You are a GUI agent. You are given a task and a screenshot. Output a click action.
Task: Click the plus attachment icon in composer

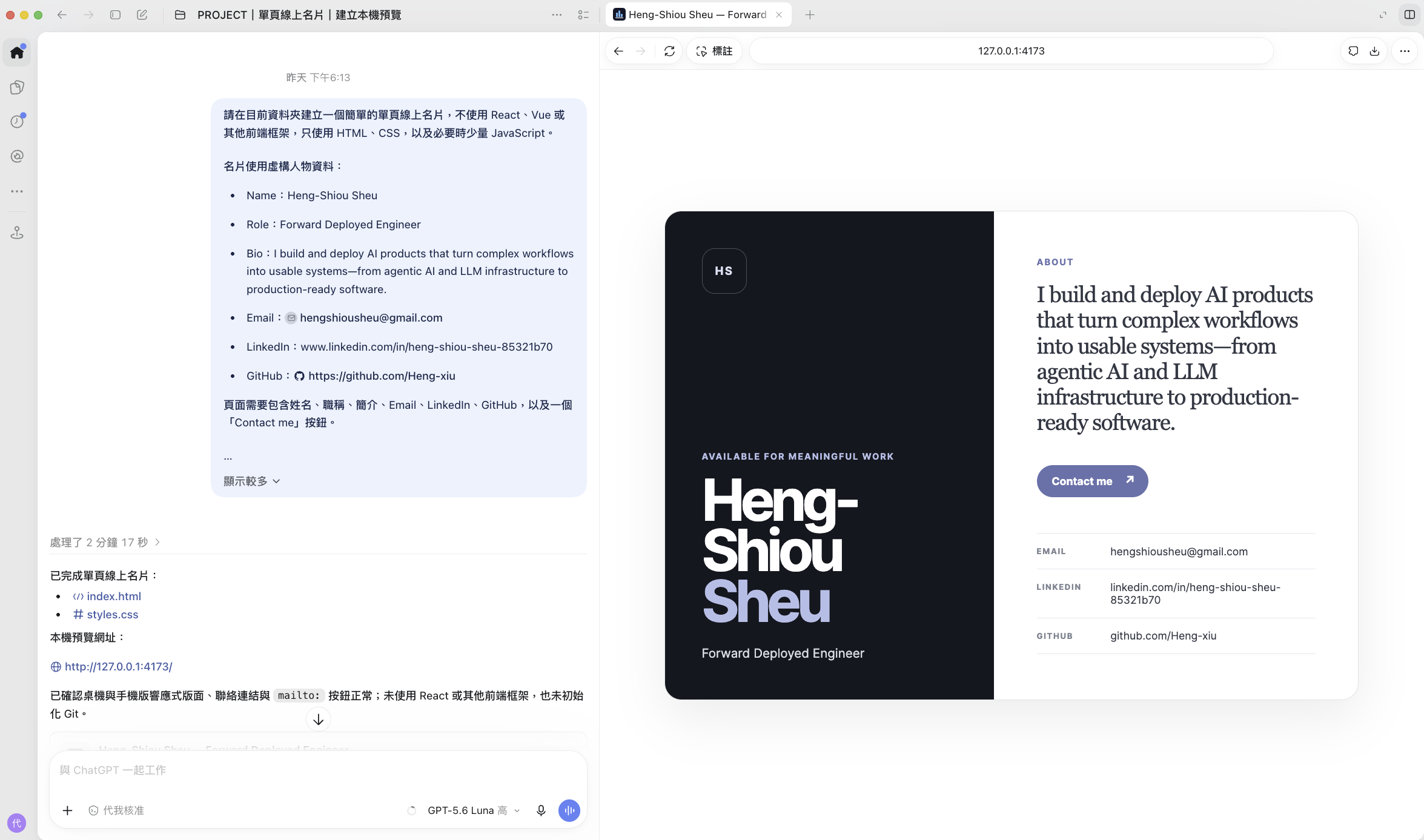68,810
